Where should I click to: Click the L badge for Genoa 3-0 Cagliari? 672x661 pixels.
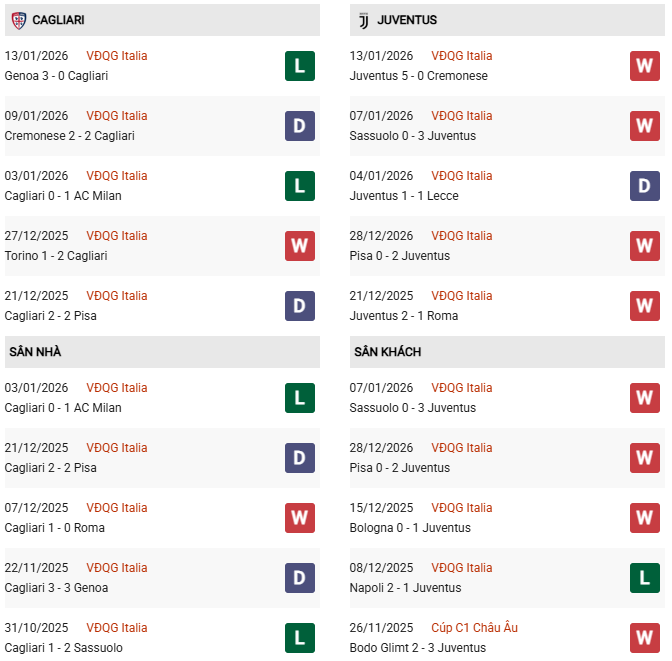click(300, 66)
